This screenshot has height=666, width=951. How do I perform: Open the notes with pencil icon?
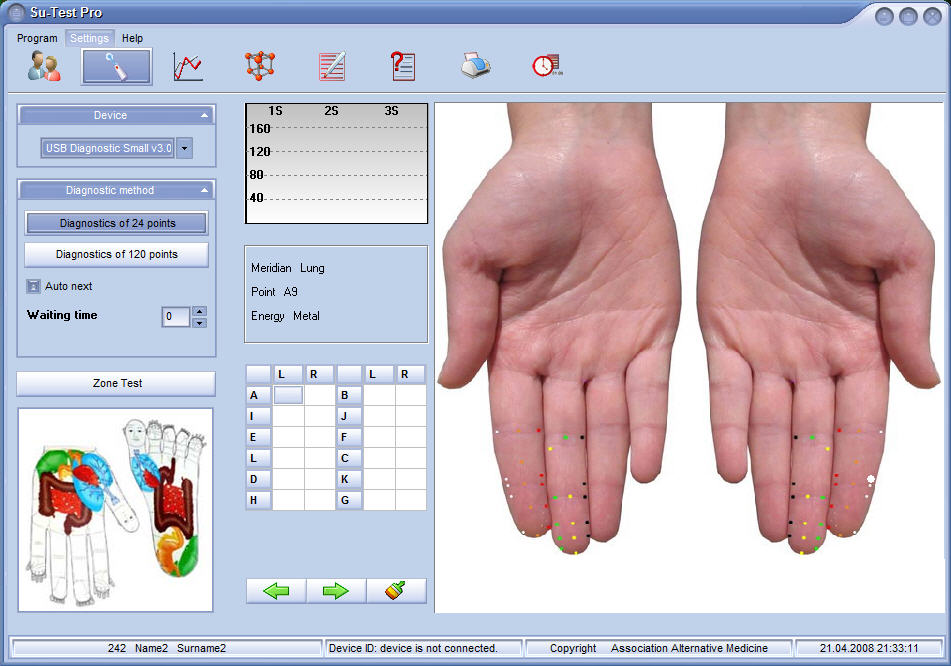[x=332, y=67]
